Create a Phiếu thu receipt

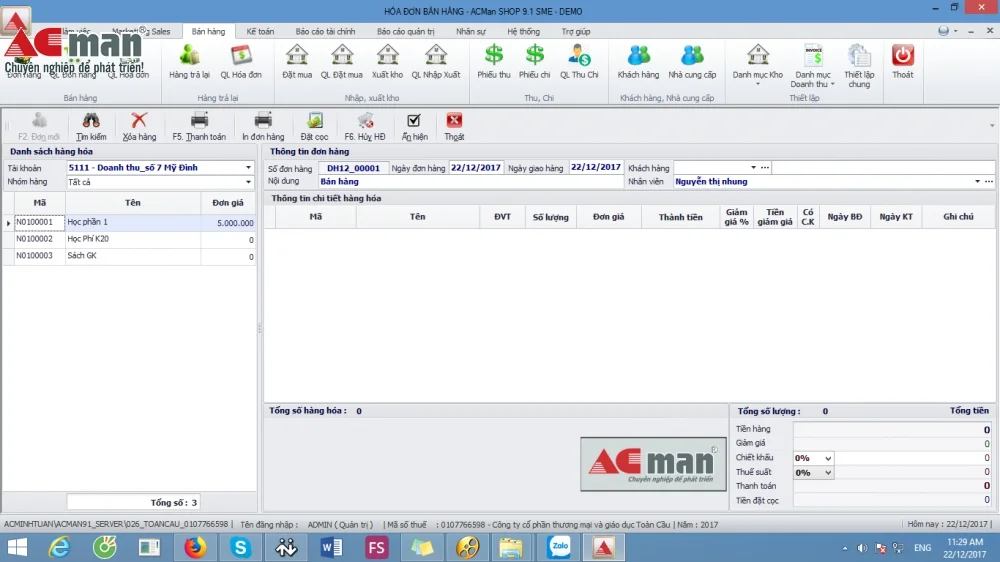pos(494,62)
